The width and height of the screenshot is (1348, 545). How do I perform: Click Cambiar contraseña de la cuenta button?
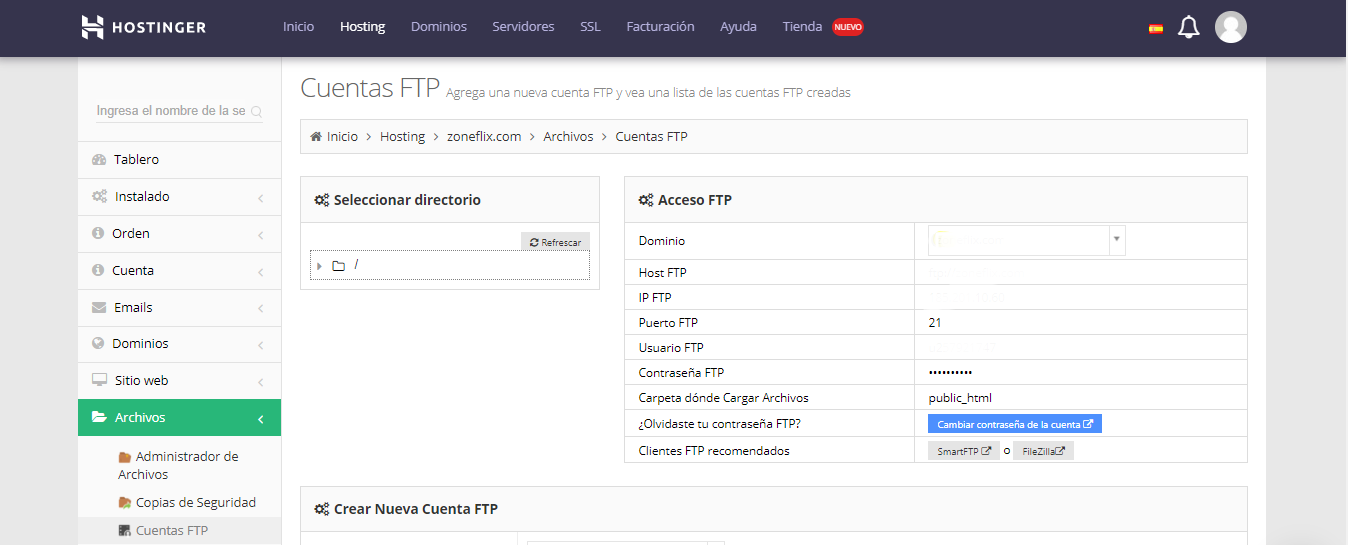tap(1014, 424)
